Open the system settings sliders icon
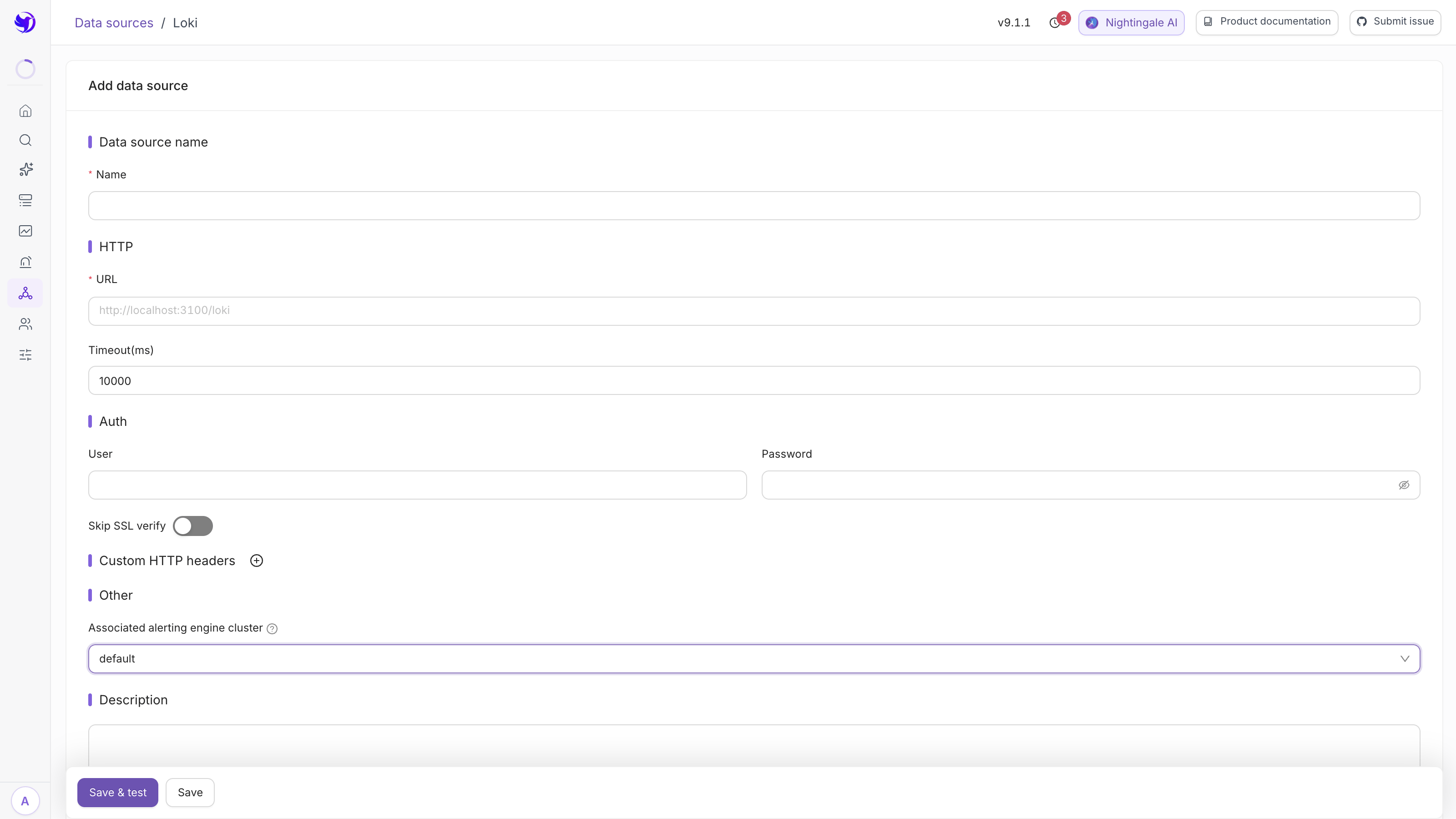 click(25, 355)
